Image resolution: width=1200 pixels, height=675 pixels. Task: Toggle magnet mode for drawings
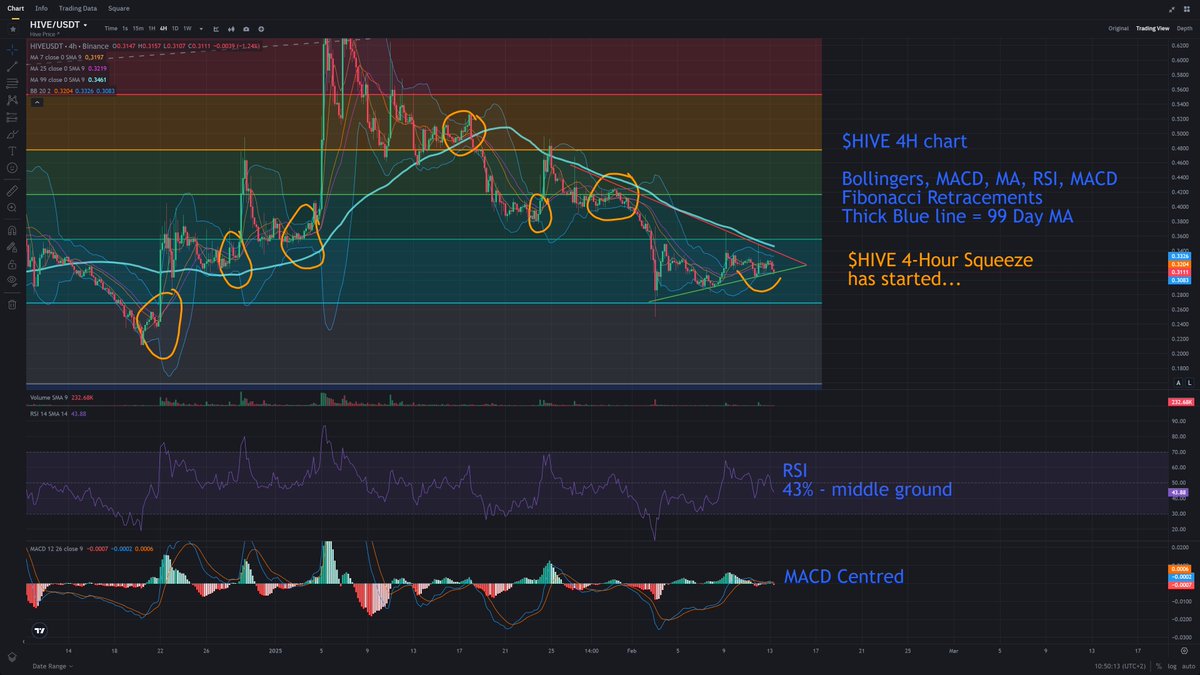click(12, 230)
